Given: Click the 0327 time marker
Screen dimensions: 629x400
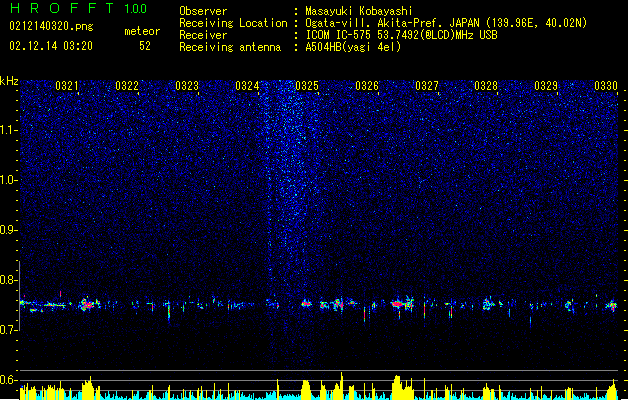Looking at the screenshot, I should coord(427,86).
